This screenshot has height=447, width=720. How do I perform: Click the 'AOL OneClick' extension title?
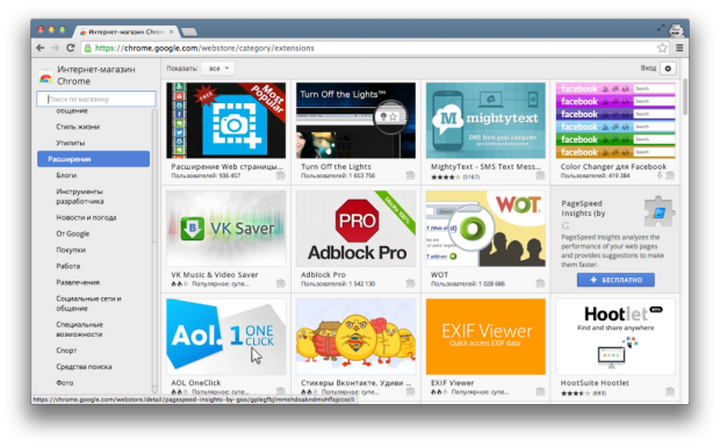196,383
